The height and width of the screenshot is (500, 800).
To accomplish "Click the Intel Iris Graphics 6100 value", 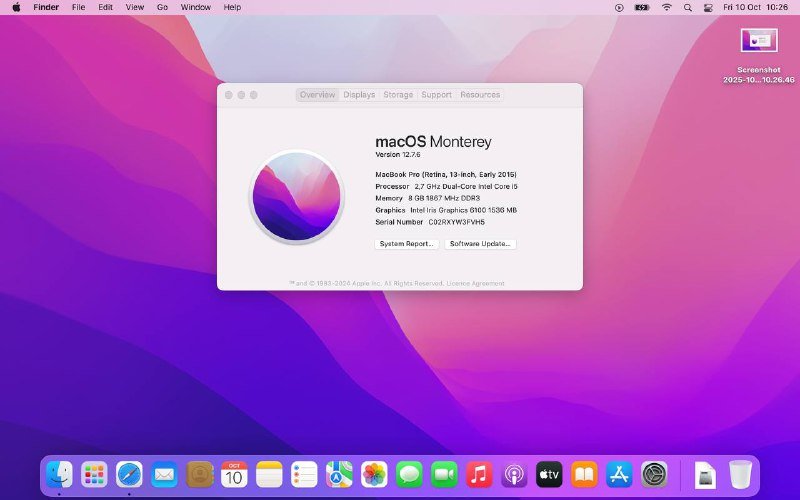I will coord(463,210).
